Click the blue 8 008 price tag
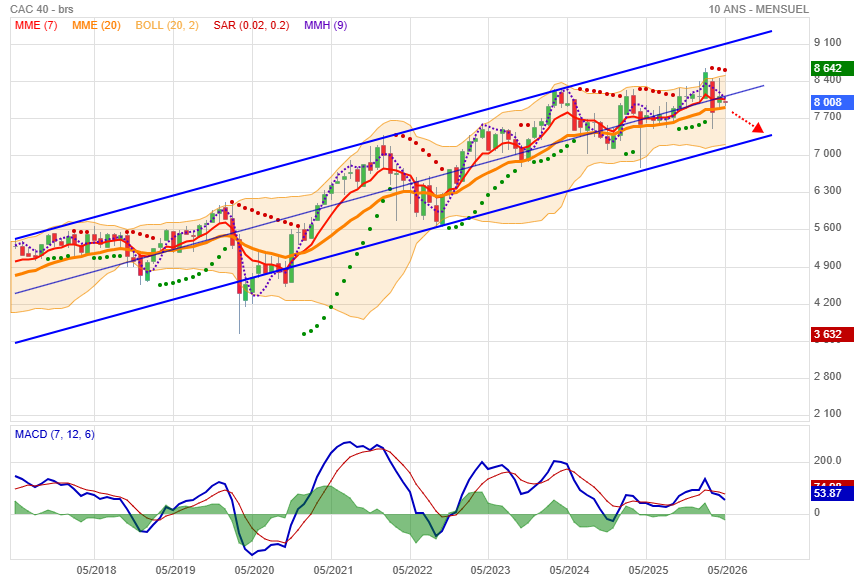Image resolution: width=854 pixels, height=580 pixels. [832, 102]
